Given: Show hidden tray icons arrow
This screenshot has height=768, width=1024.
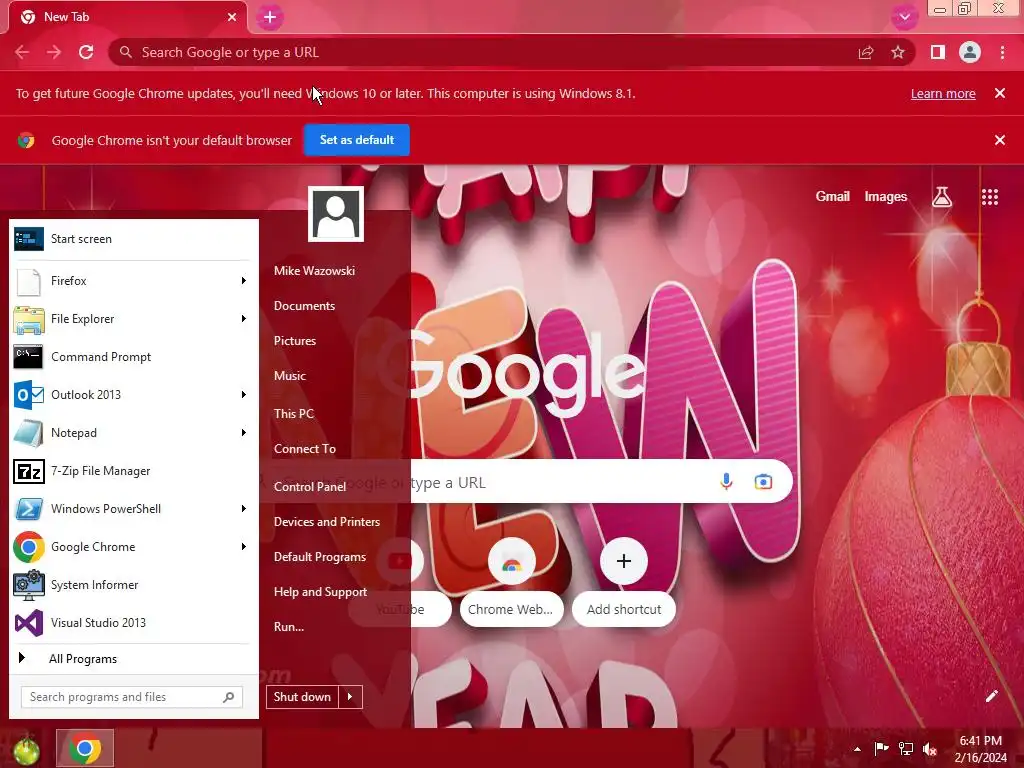Looking at the screenshot, I should click(x=857, y=749).
